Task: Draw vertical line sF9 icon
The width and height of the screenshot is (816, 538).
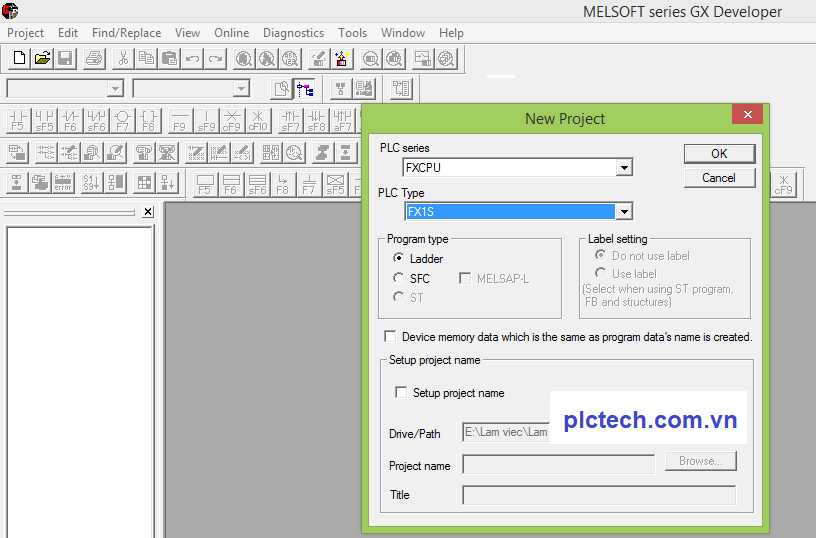Action: click(x=206, y=121)
